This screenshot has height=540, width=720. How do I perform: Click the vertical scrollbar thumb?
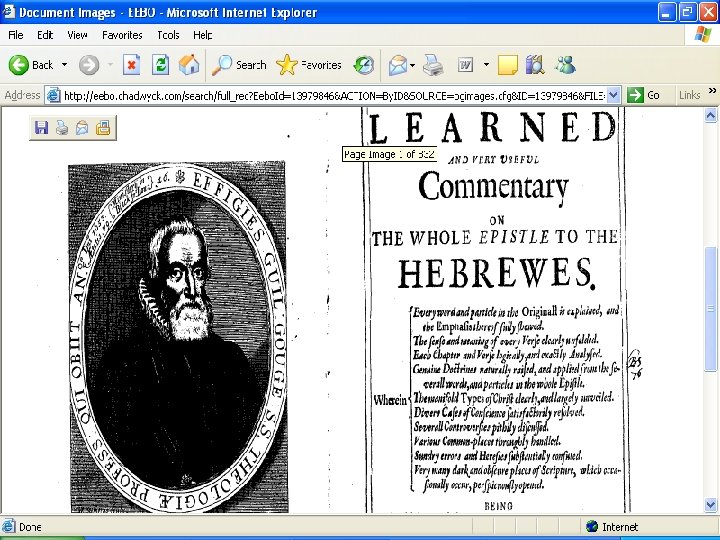710,309
